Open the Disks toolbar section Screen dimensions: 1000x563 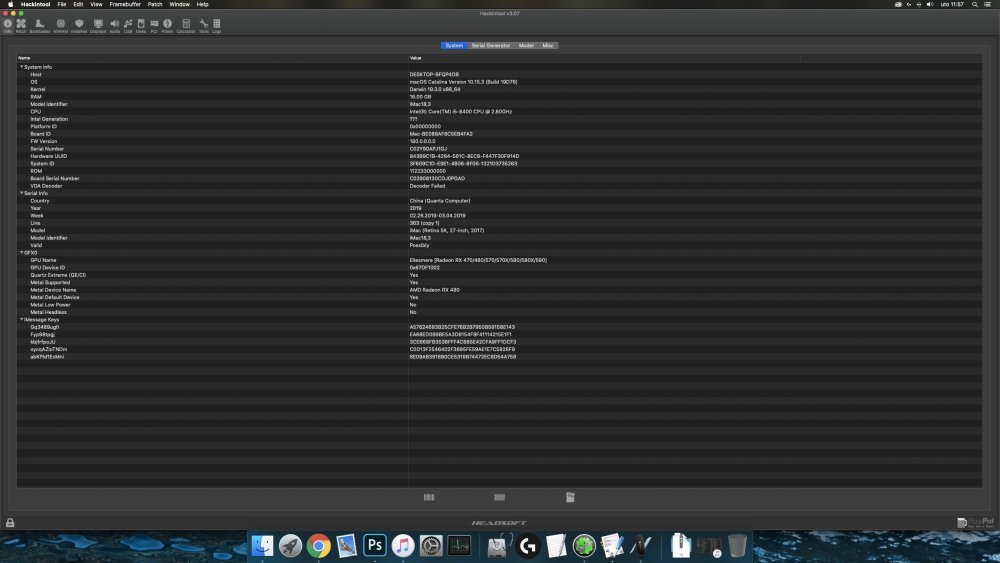(x=141, y=26)
